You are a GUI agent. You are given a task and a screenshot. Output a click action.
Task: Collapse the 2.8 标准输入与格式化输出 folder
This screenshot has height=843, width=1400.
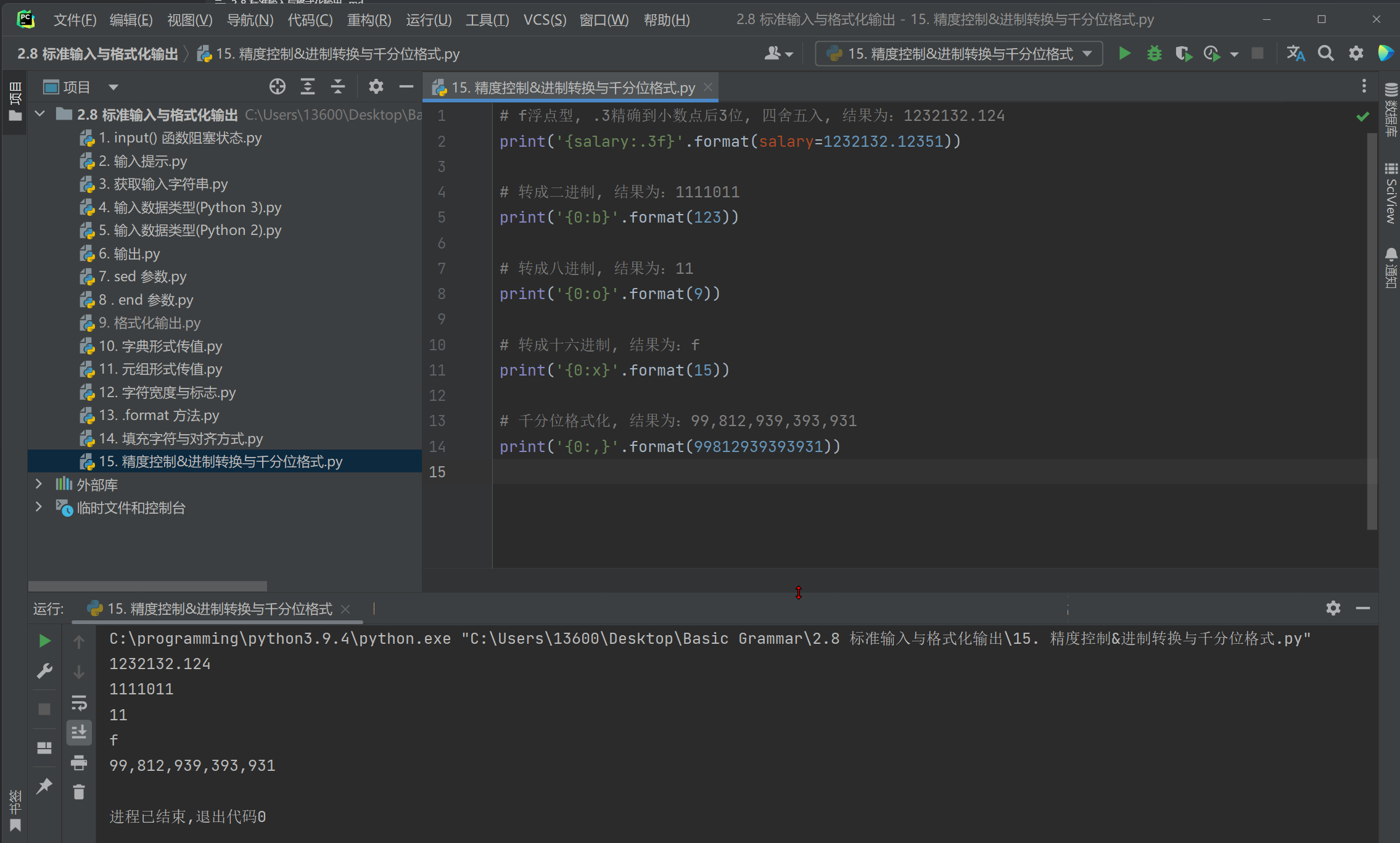(40, 114)
